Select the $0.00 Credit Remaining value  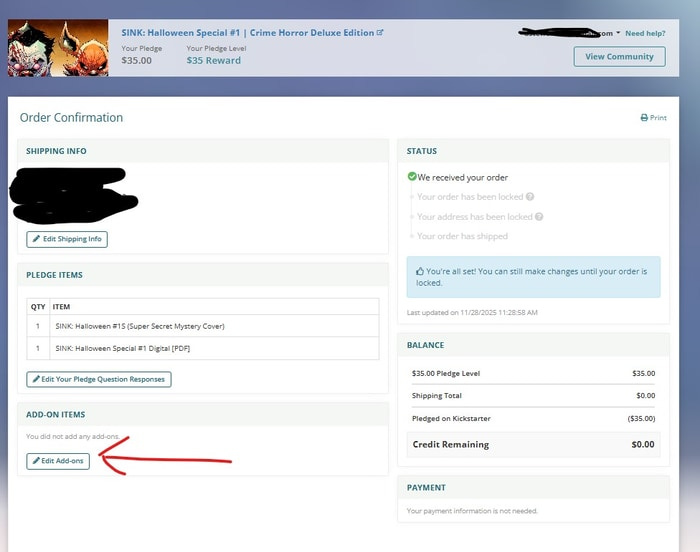(643, 445)
